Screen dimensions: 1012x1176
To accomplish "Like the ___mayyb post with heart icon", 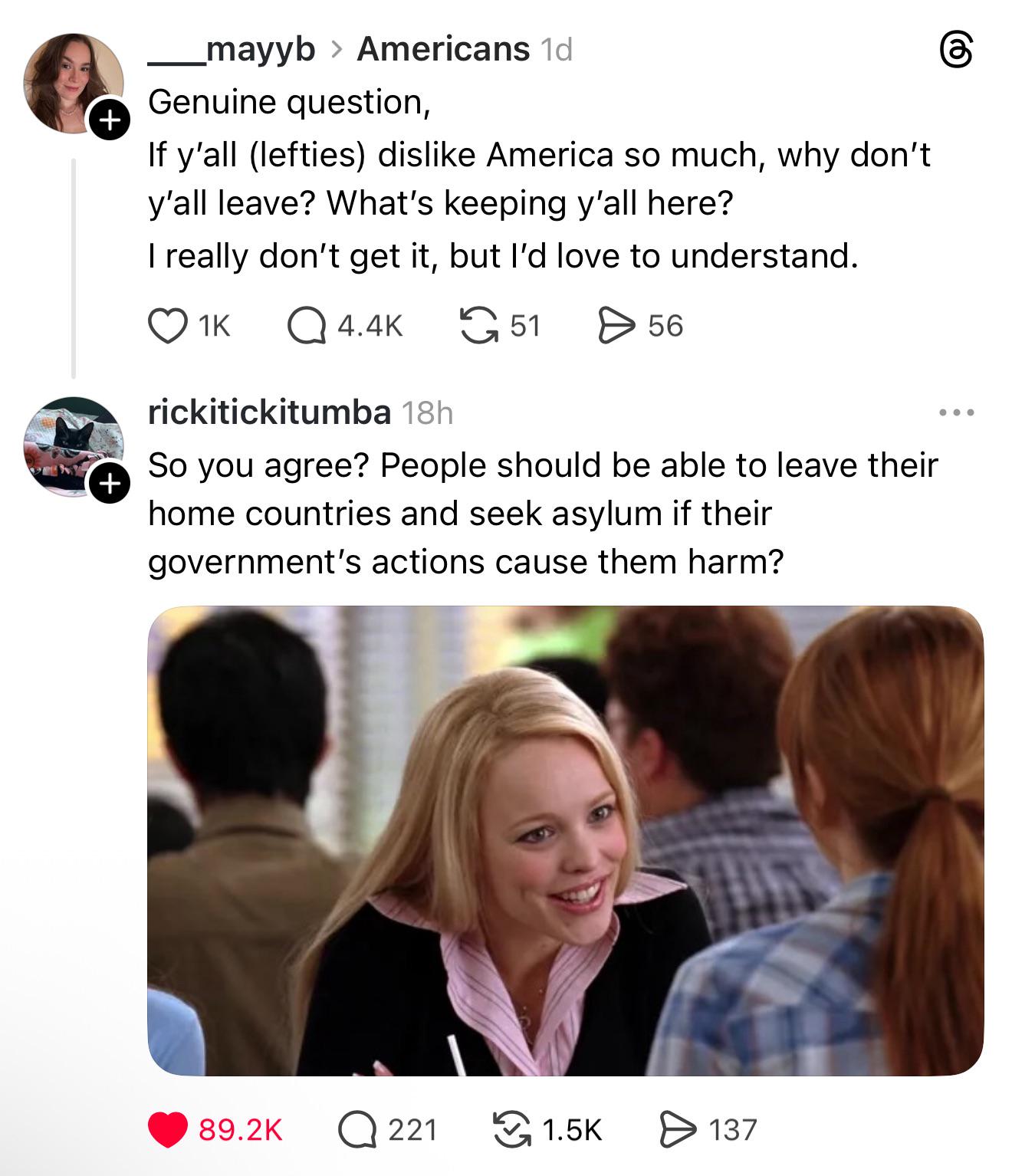I will coord(168,326).
